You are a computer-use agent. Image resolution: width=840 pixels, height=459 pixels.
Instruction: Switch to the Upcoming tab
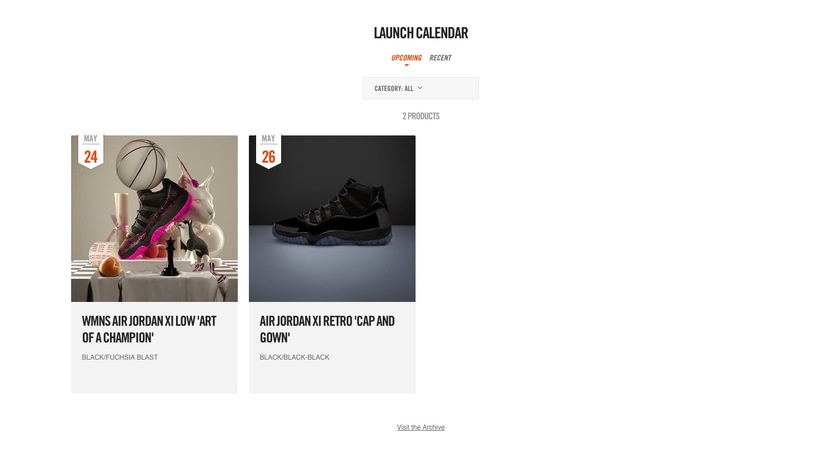pyautogui.click(x=406, y=58)
